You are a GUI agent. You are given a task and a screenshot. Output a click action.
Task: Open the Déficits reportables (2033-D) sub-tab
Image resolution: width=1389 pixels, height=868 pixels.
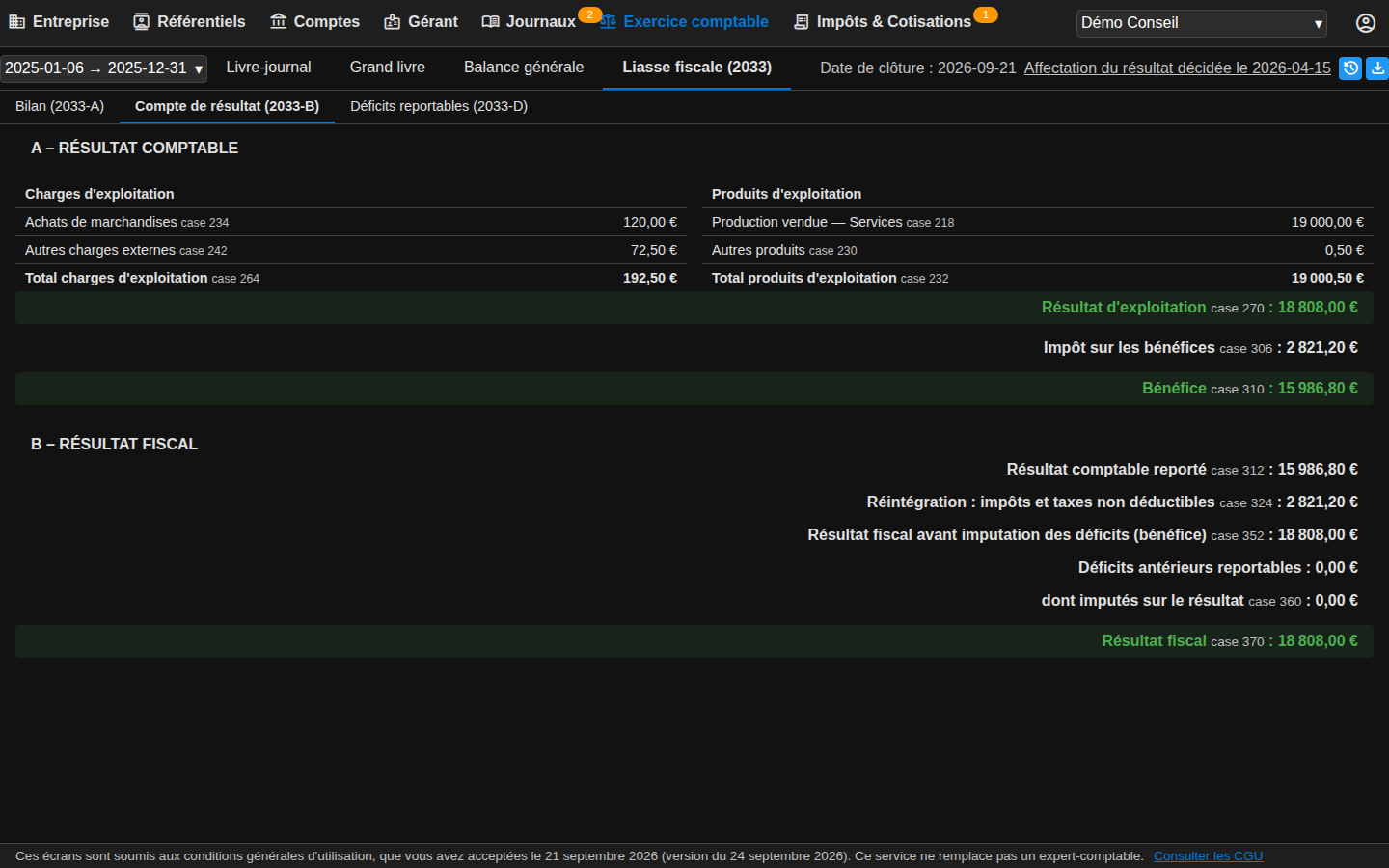point(439,106)
